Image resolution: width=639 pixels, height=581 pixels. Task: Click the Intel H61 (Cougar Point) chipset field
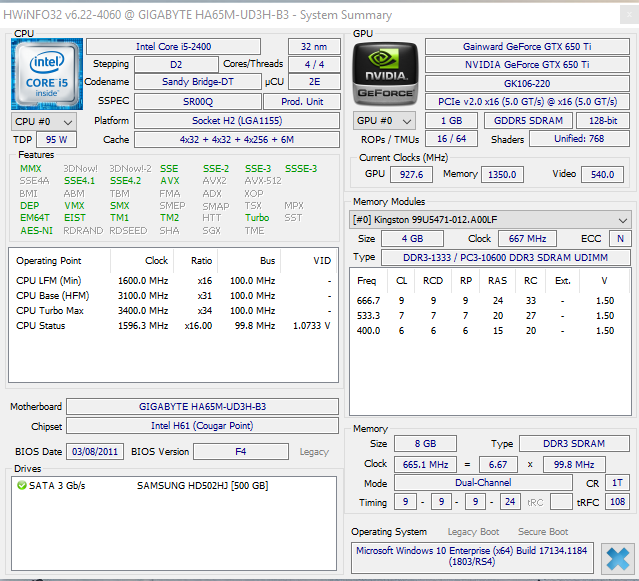coord(203,426)
